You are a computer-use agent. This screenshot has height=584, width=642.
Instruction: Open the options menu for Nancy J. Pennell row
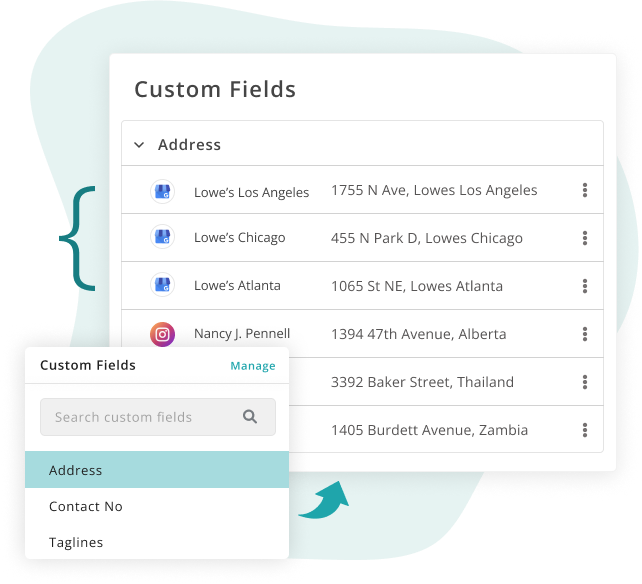tap(585, 334)
